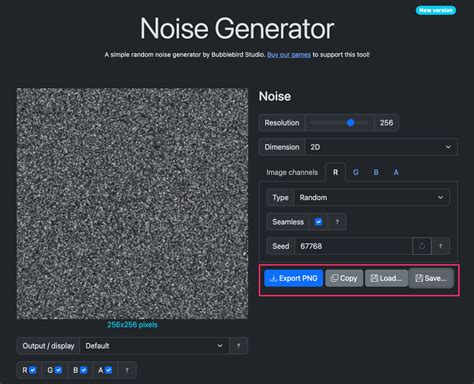Open the New version badge
Image resolution: width=474 pixels, height=384 pixels.
(436, 10)
